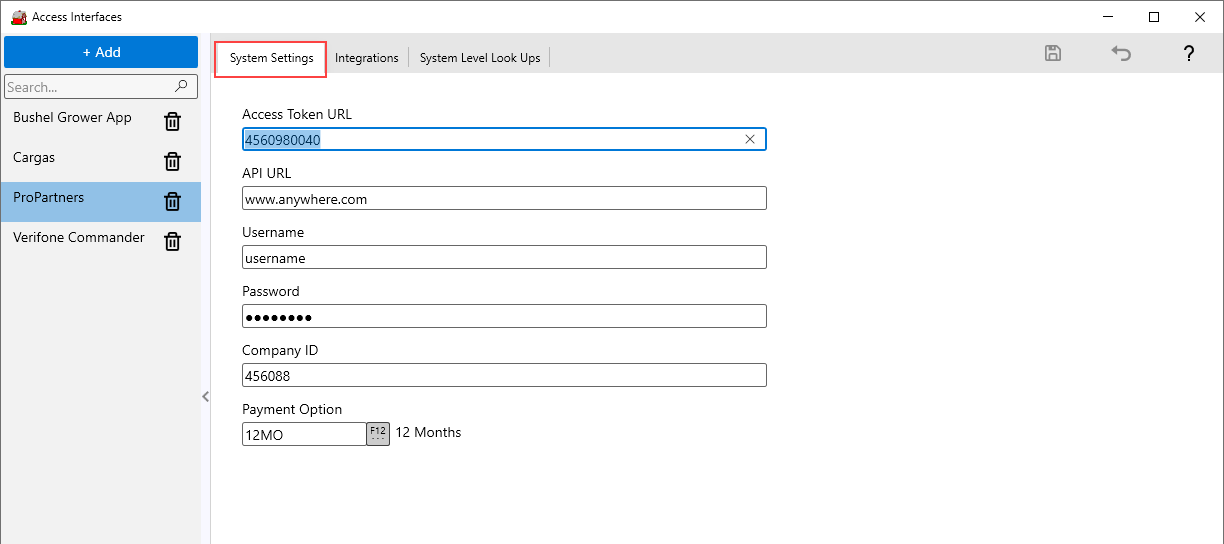
Task: Delete the ProPartners interface entry
Action: click(x=172, y=202)
